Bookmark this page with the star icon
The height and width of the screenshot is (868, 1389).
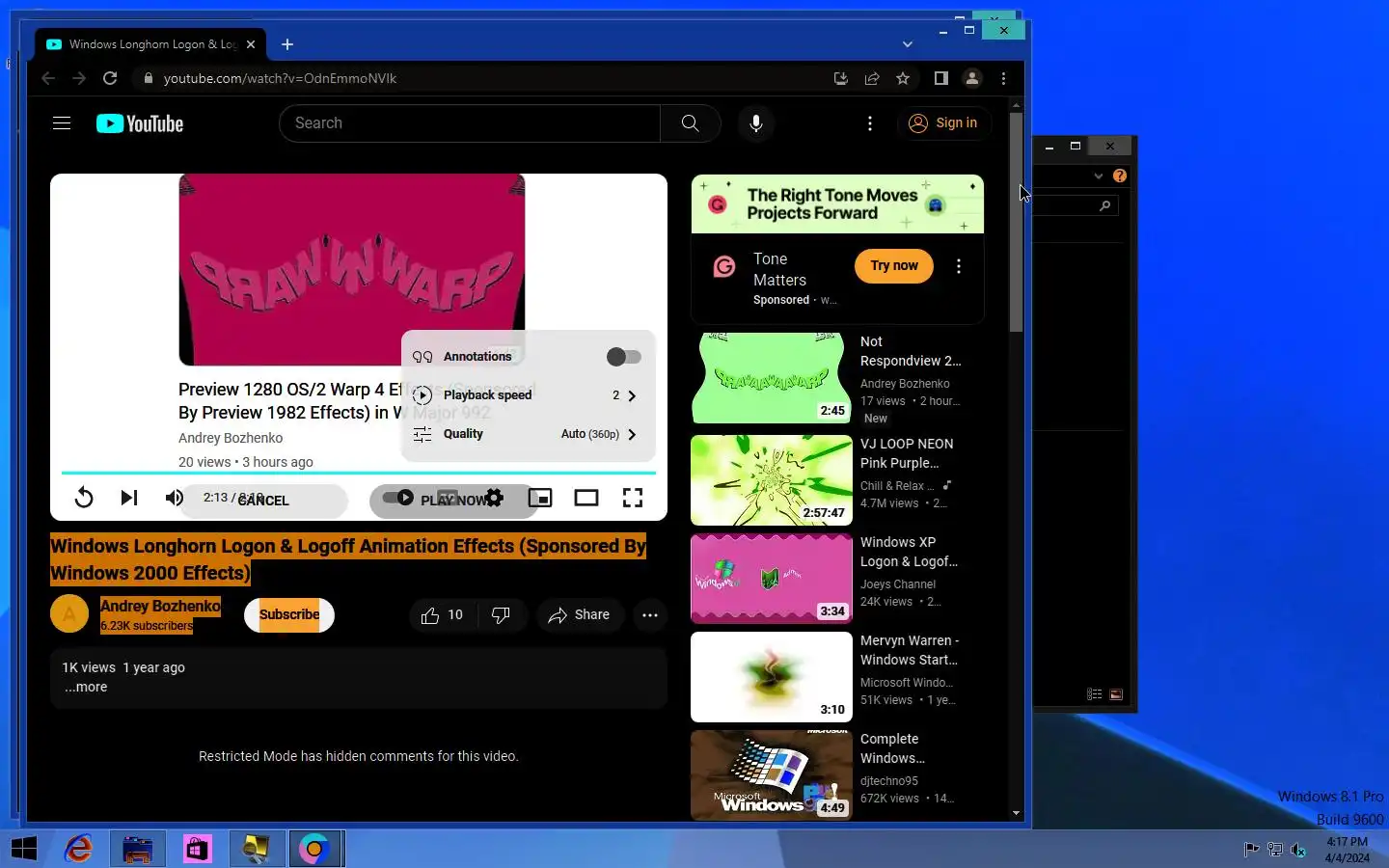pos(903,78)
